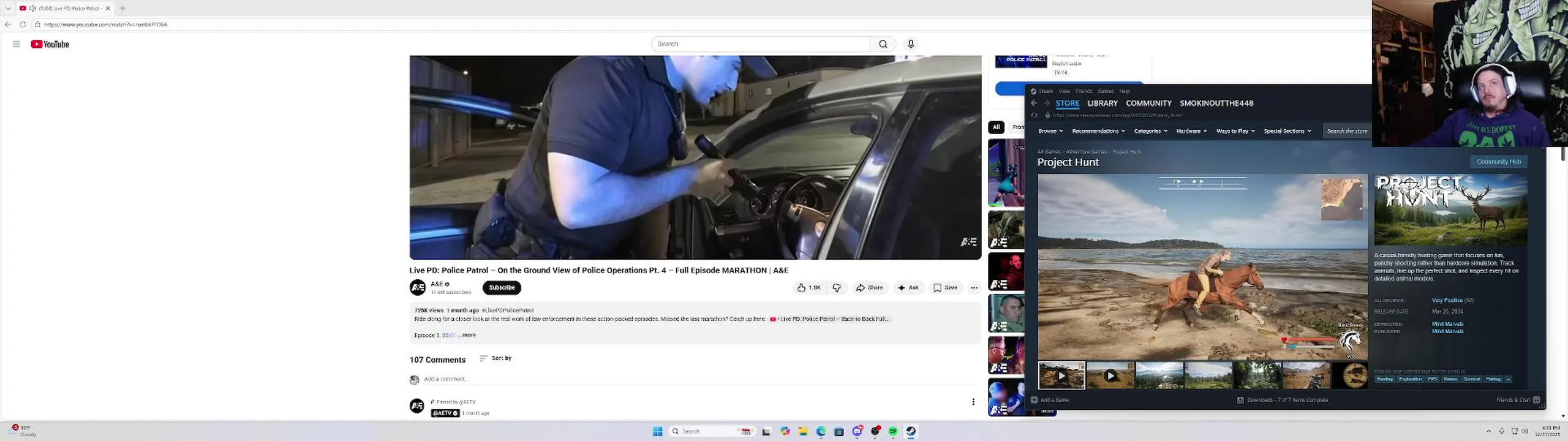Like the Live PD video

coord(809,287)
